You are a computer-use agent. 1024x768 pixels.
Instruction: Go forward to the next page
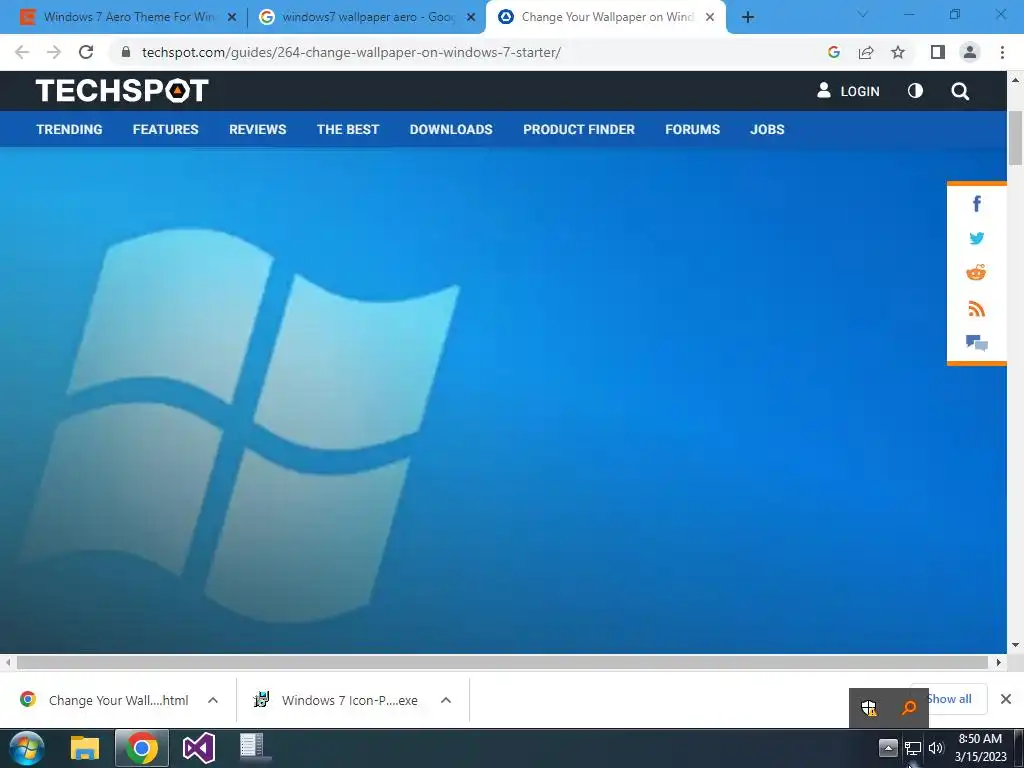[x=54, y=52]
